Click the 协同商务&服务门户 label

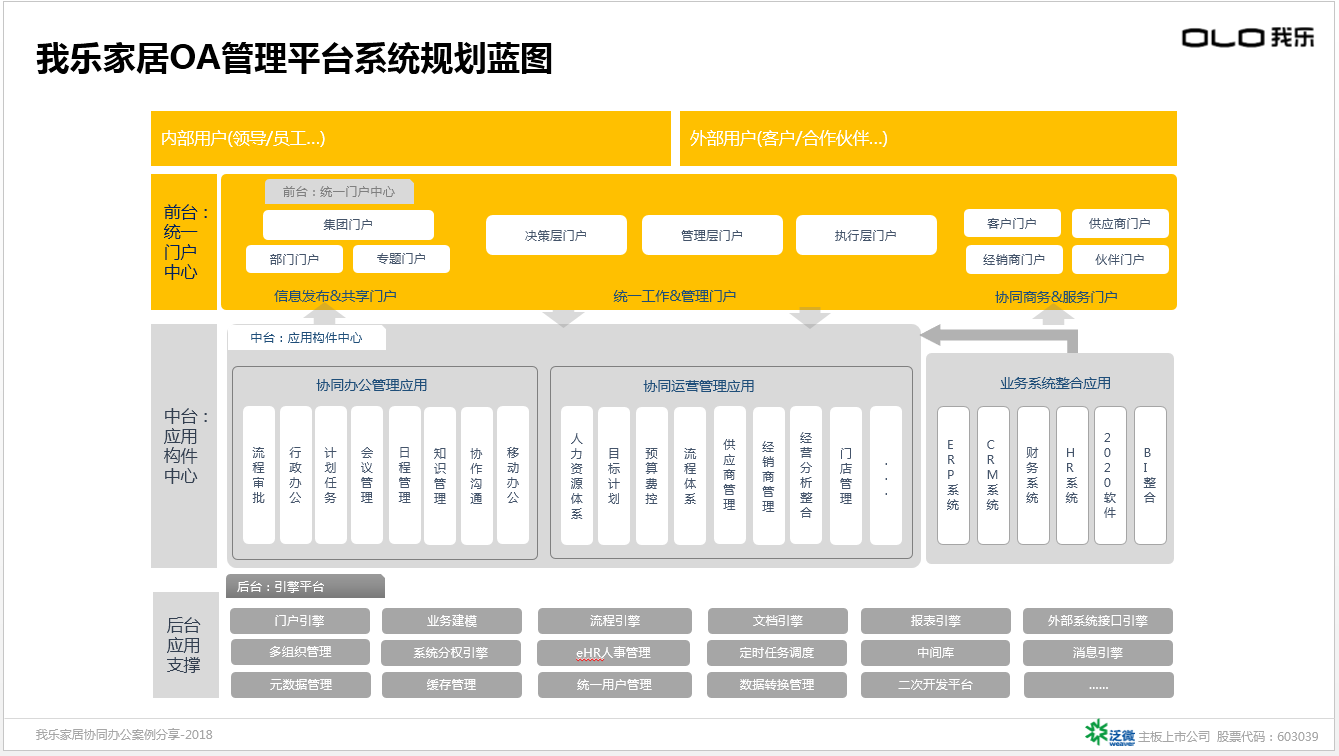point(1056,297)
